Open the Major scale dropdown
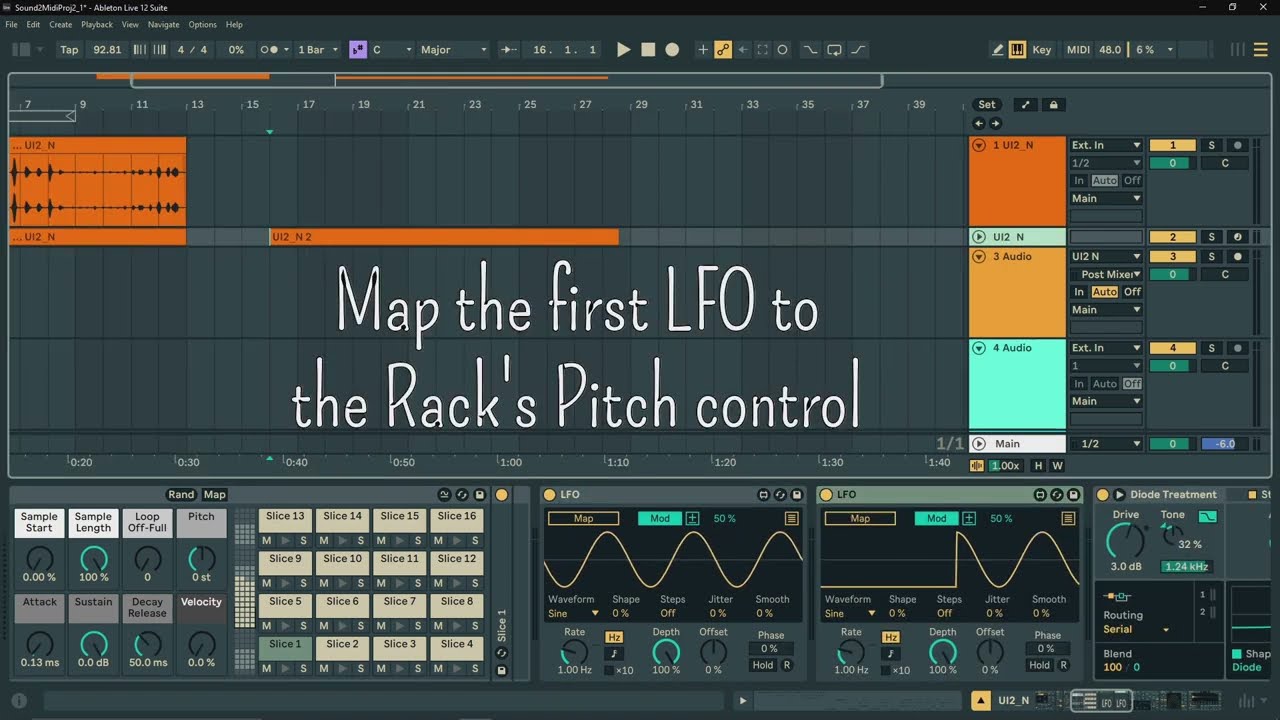The image size is (1280, 720). [454, 50]
